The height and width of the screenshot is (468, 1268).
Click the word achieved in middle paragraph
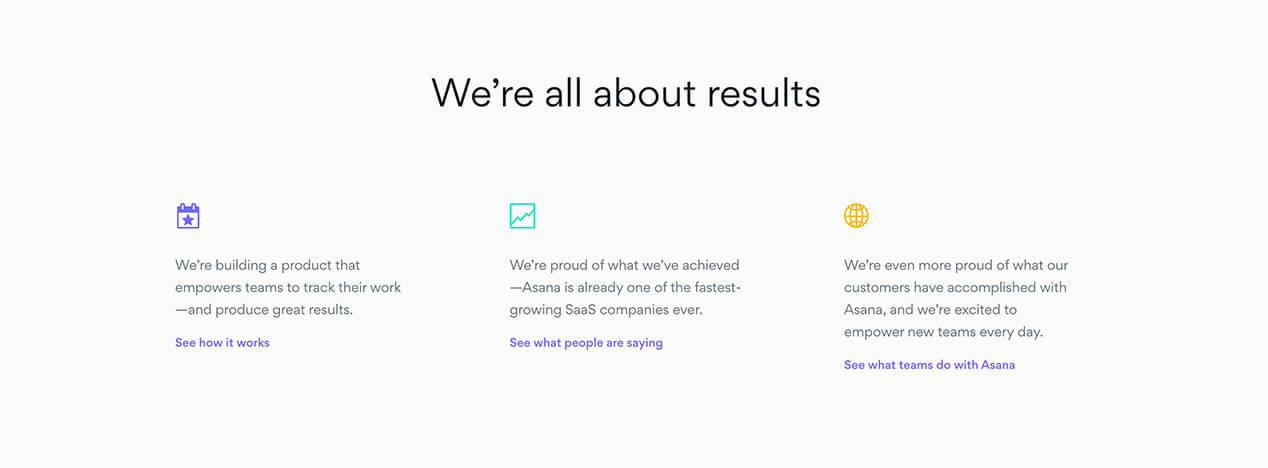[709, 265]
